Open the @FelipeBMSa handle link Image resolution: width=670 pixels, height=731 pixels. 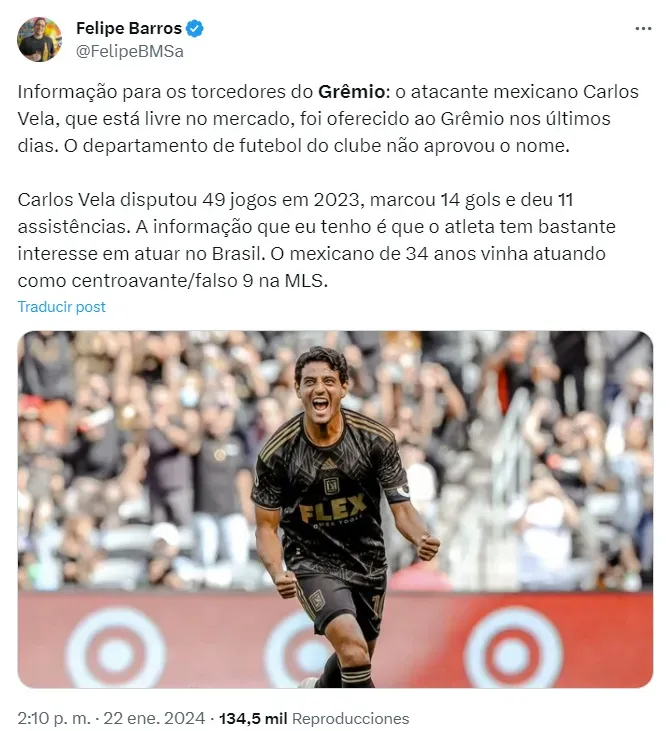[130, 51]
